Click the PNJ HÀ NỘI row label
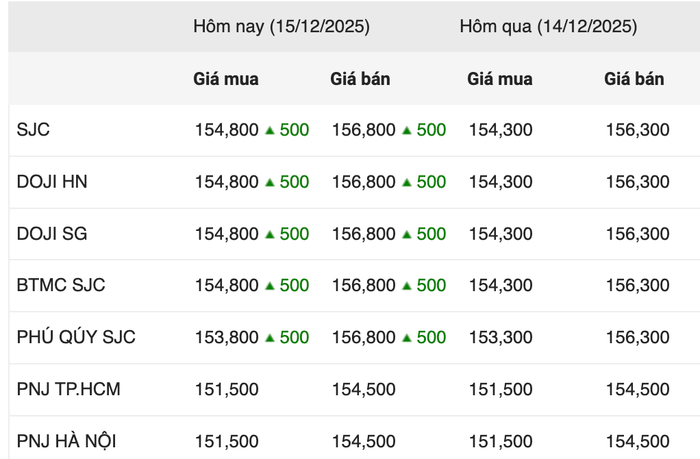Image resolution: width=700 pixels, height=459 pixels. click(x=73, y=441)
